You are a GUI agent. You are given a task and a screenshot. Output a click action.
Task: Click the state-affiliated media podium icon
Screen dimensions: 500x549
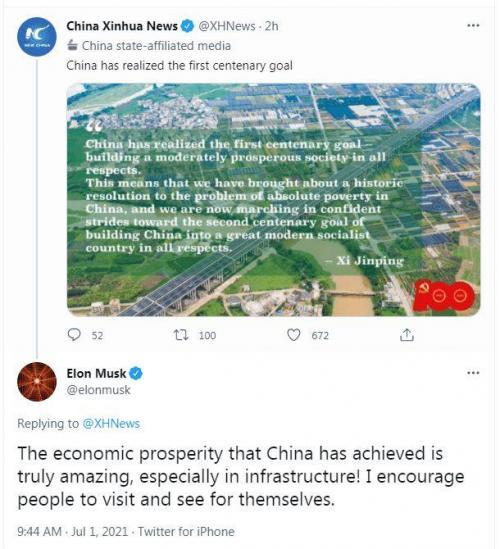click(72, 46)
